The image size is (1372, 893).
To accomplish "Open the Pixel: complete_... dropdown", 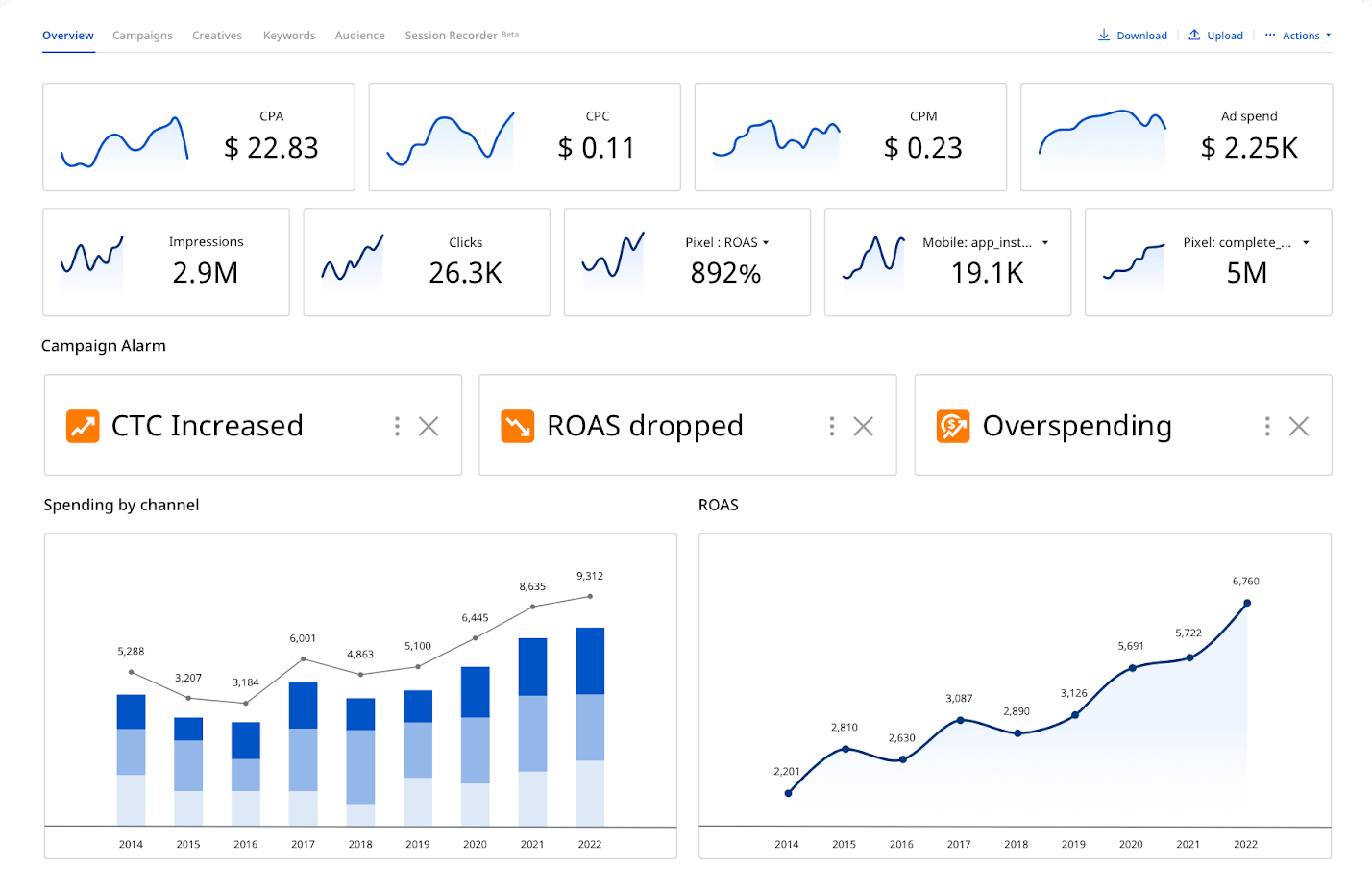I will click(x=1306, y=243).
